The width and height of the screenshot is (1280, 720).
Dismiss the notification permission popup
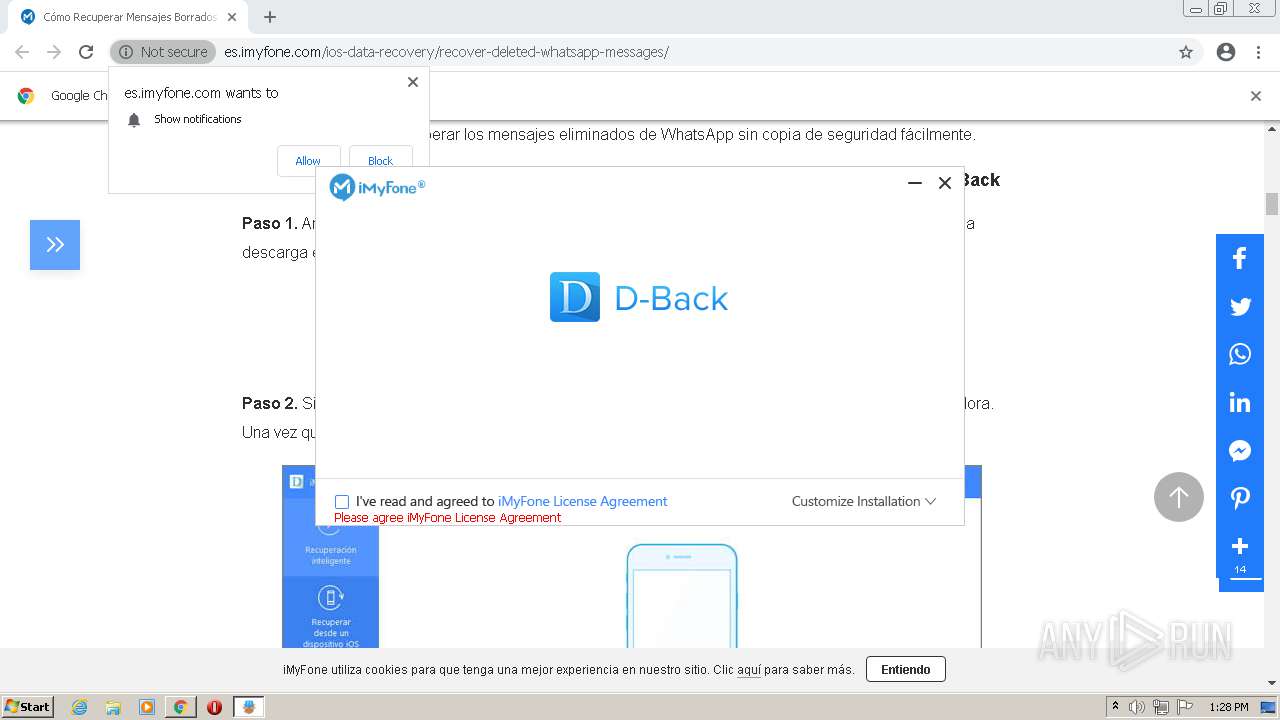[413, 82]
